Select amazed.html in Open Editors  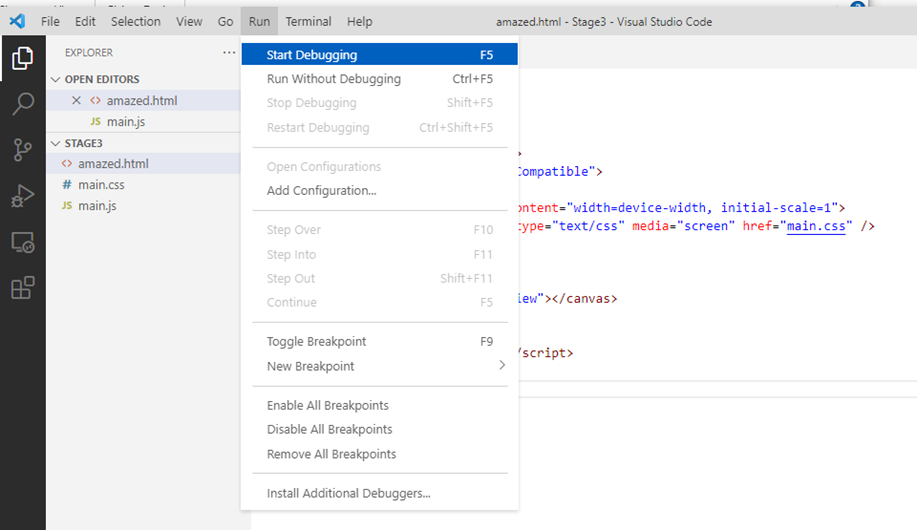(143, 101)
